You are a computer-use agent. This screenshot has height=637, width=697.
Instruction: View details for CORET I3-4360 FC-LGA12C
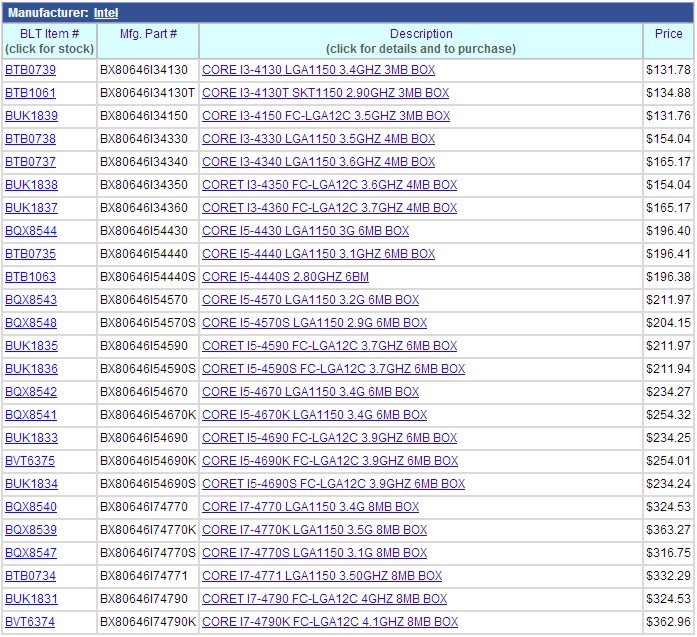point(329,208)
